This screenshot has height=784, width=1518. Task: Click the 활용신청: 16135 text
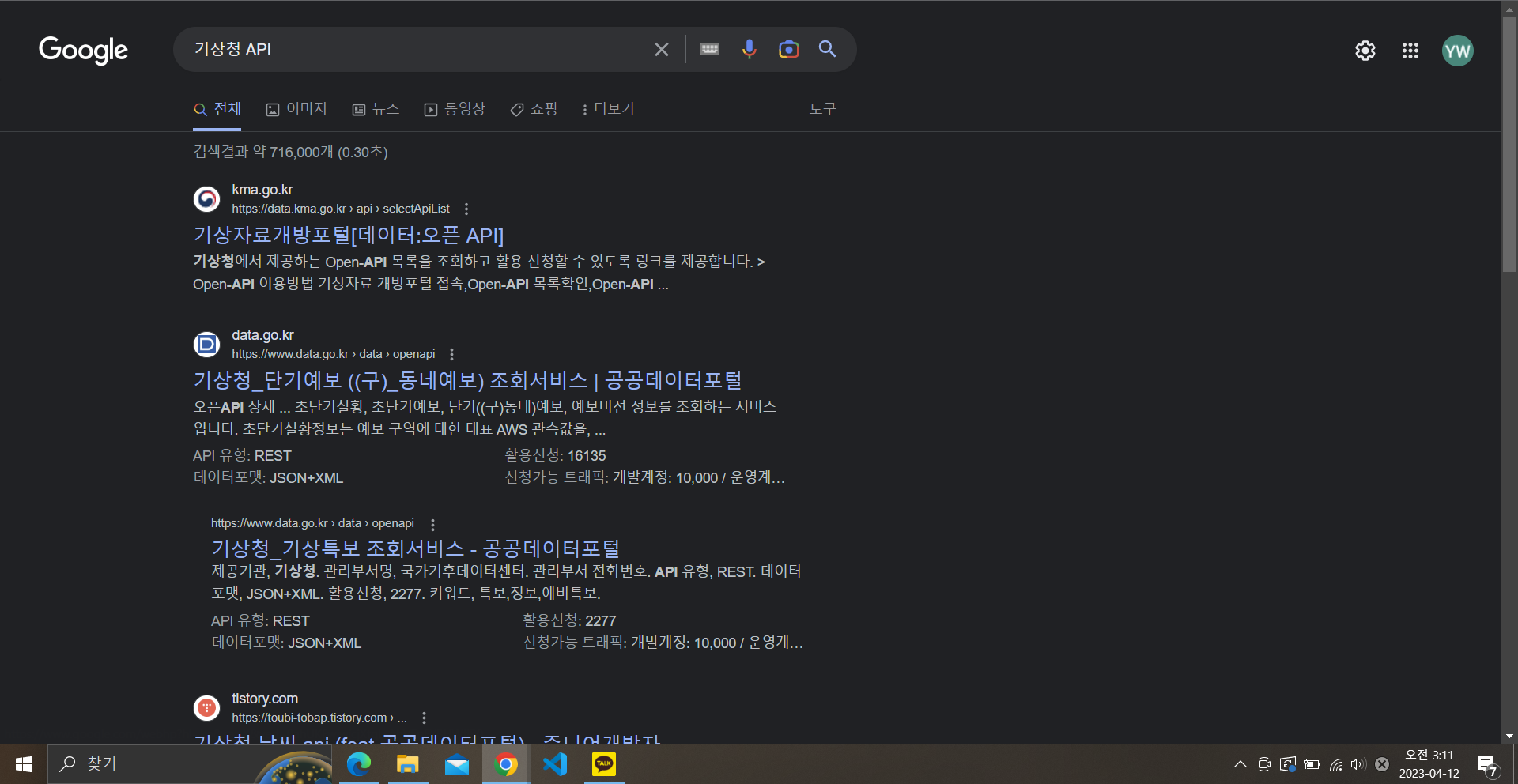coord(556,456)
